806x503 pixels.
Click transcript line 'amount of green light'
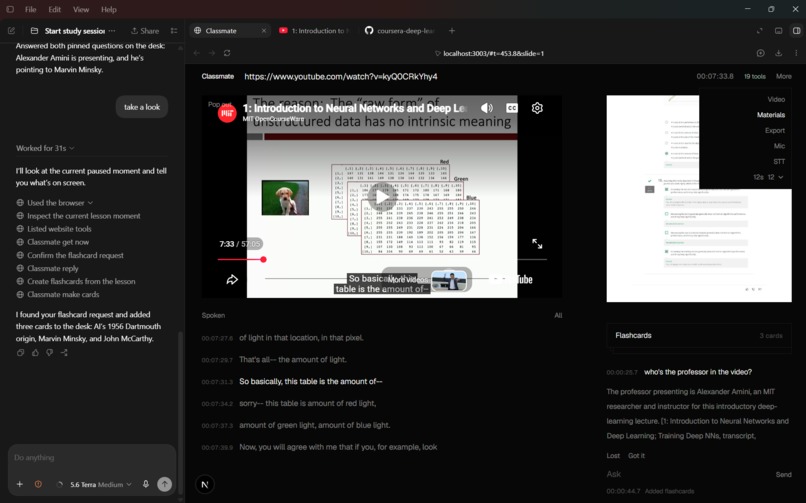point(314,425)
